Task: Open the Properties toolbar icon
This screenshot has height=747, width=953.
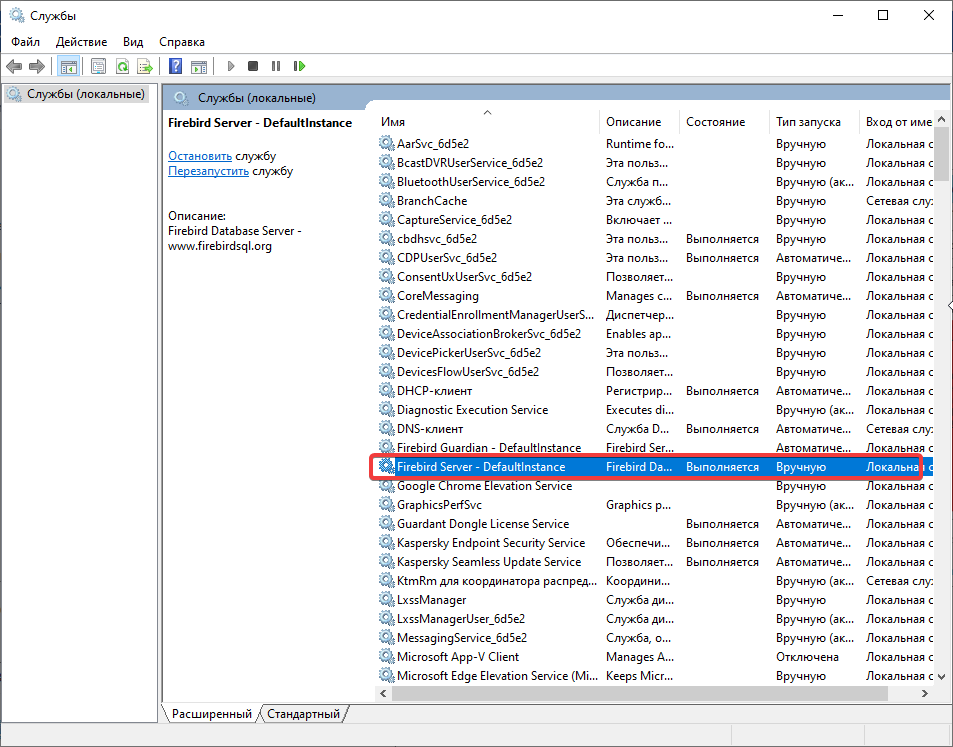Action: click(x=98, y=67)
